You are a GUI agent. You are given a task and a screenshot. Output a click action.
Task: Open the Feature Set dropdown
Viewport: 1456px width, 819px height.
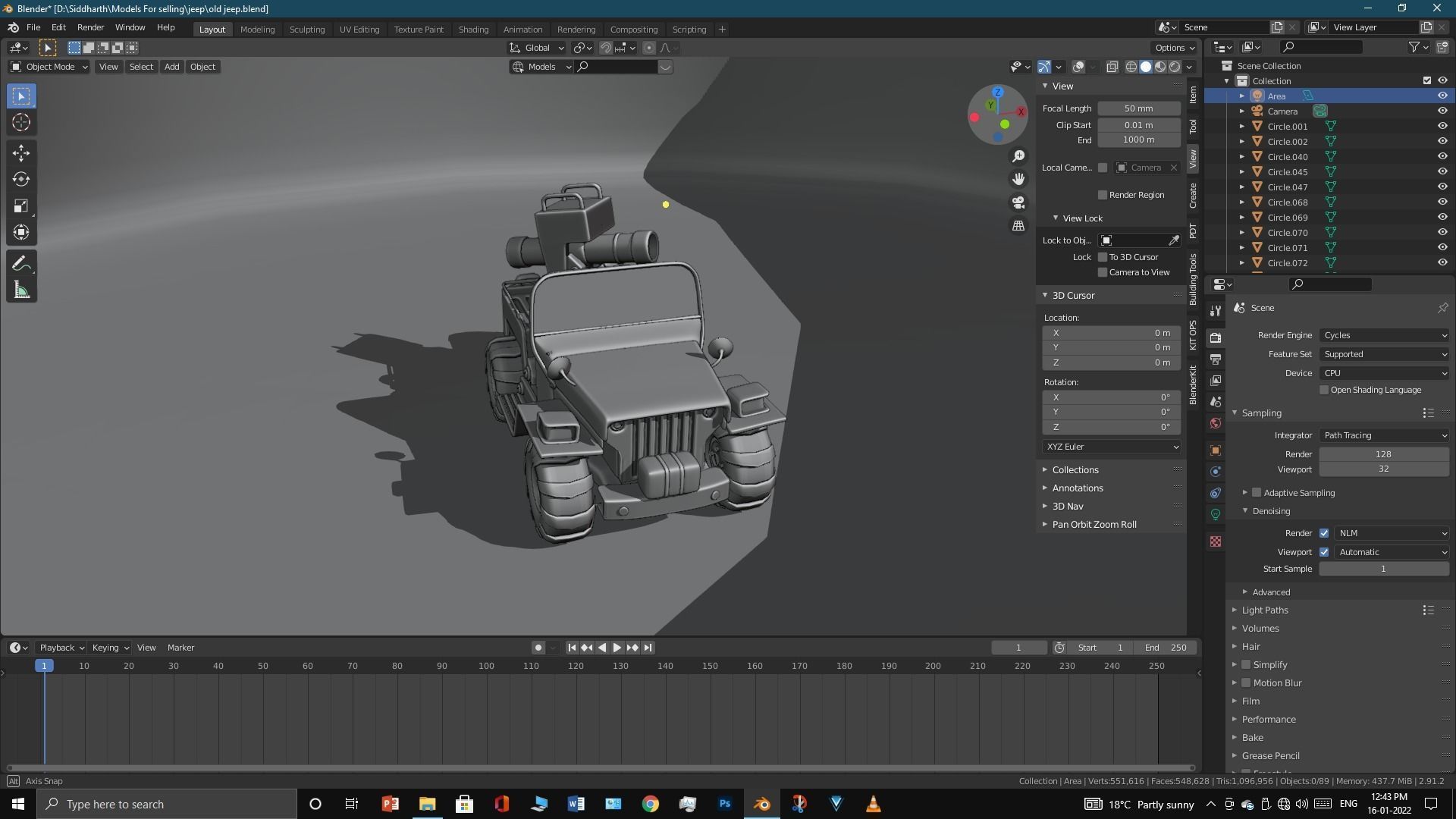(1385, 354)
